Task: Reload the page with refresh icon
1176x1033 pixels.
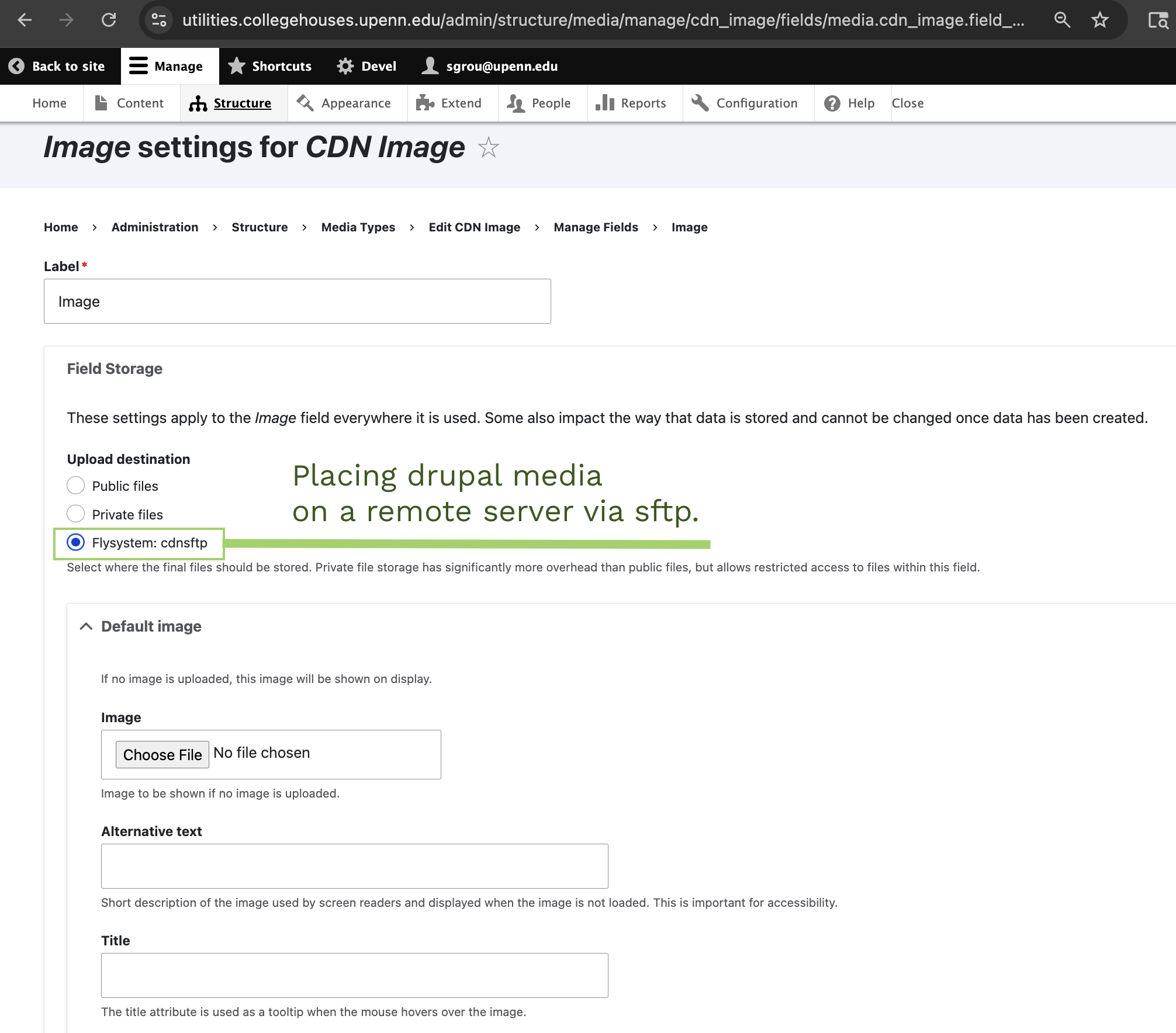Action: pos(109,20)
